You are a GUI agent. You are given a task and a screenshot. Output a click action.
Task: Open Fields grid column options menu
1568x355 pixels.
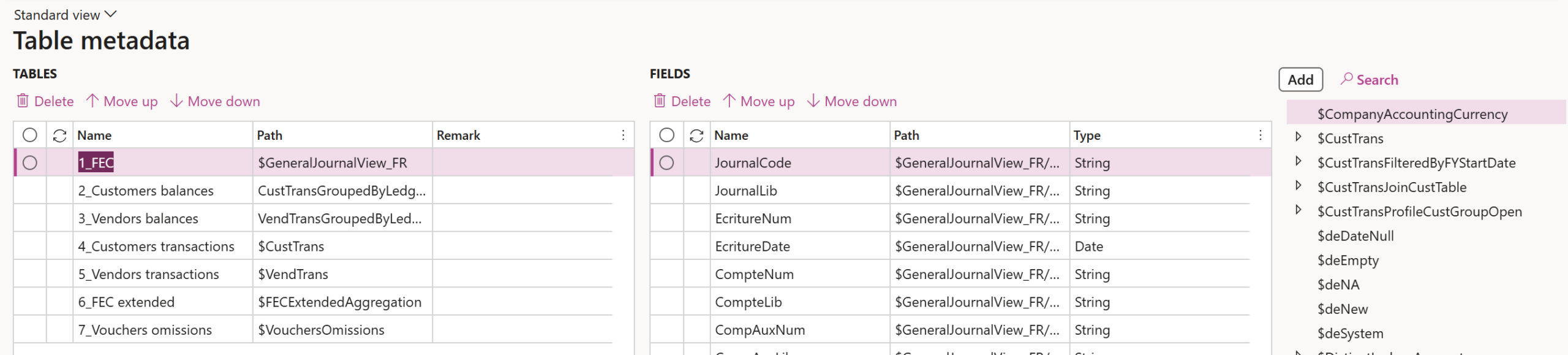click(x=1260, y=136)
